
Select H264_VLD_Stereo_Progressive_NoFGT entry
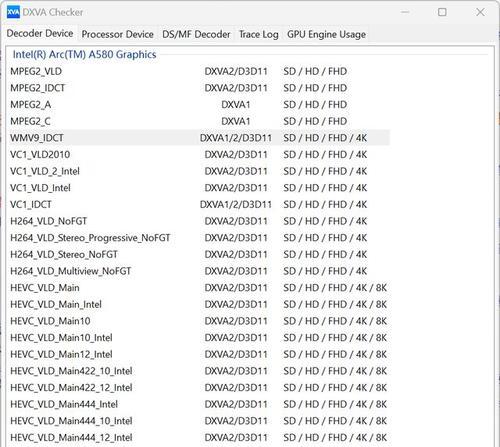pyautogui.click(x=200, y=238)
